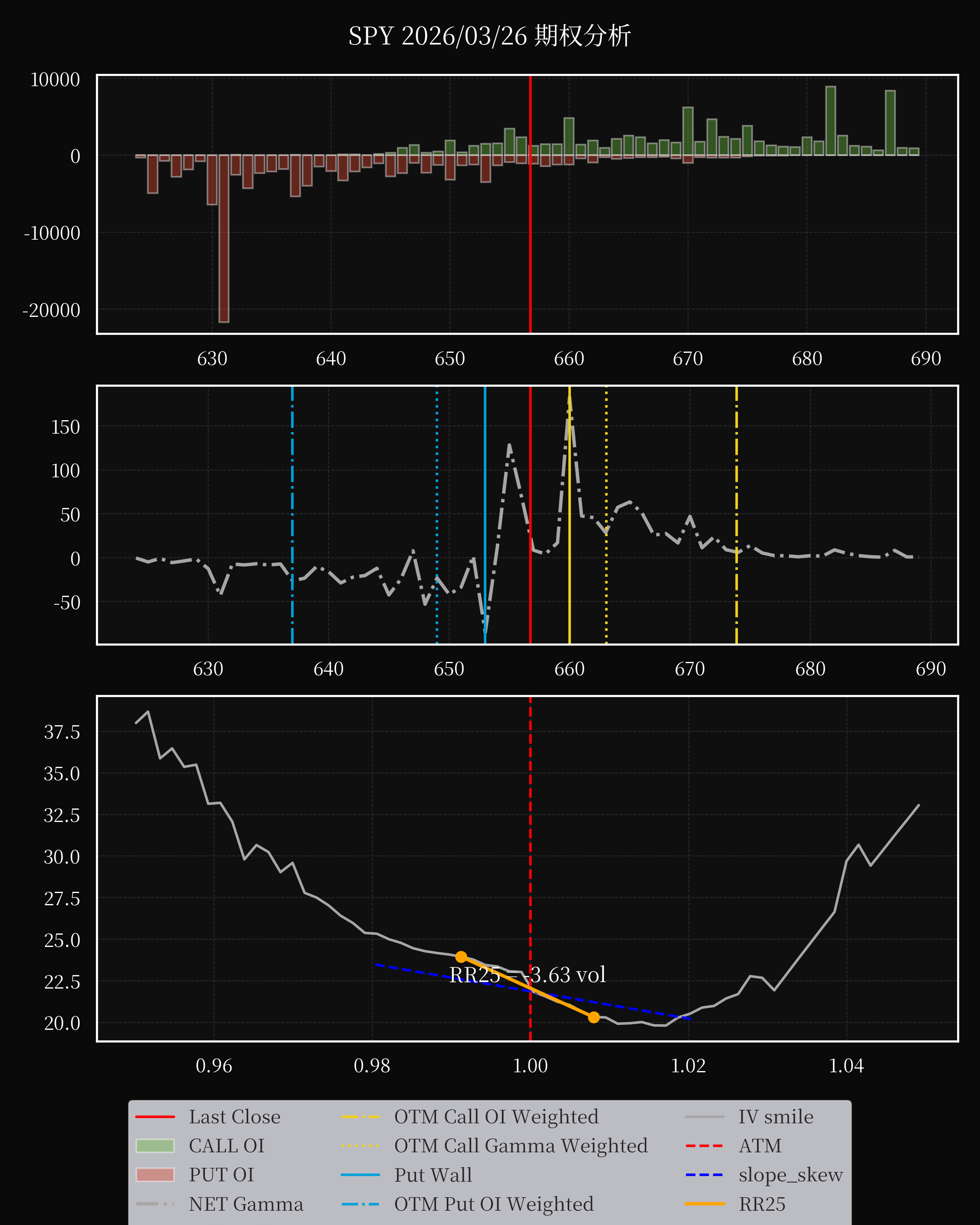Click the 'OTM Call Gamma Weighted' legend label
The width and height of the screenshot is (980, 1225).
click(521, 1146)
